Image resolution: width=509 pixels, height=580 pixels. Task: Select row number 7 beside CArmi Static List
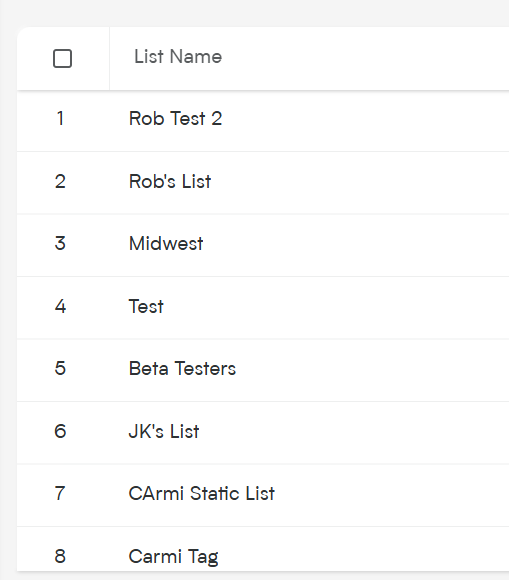[x=60, y=493]
